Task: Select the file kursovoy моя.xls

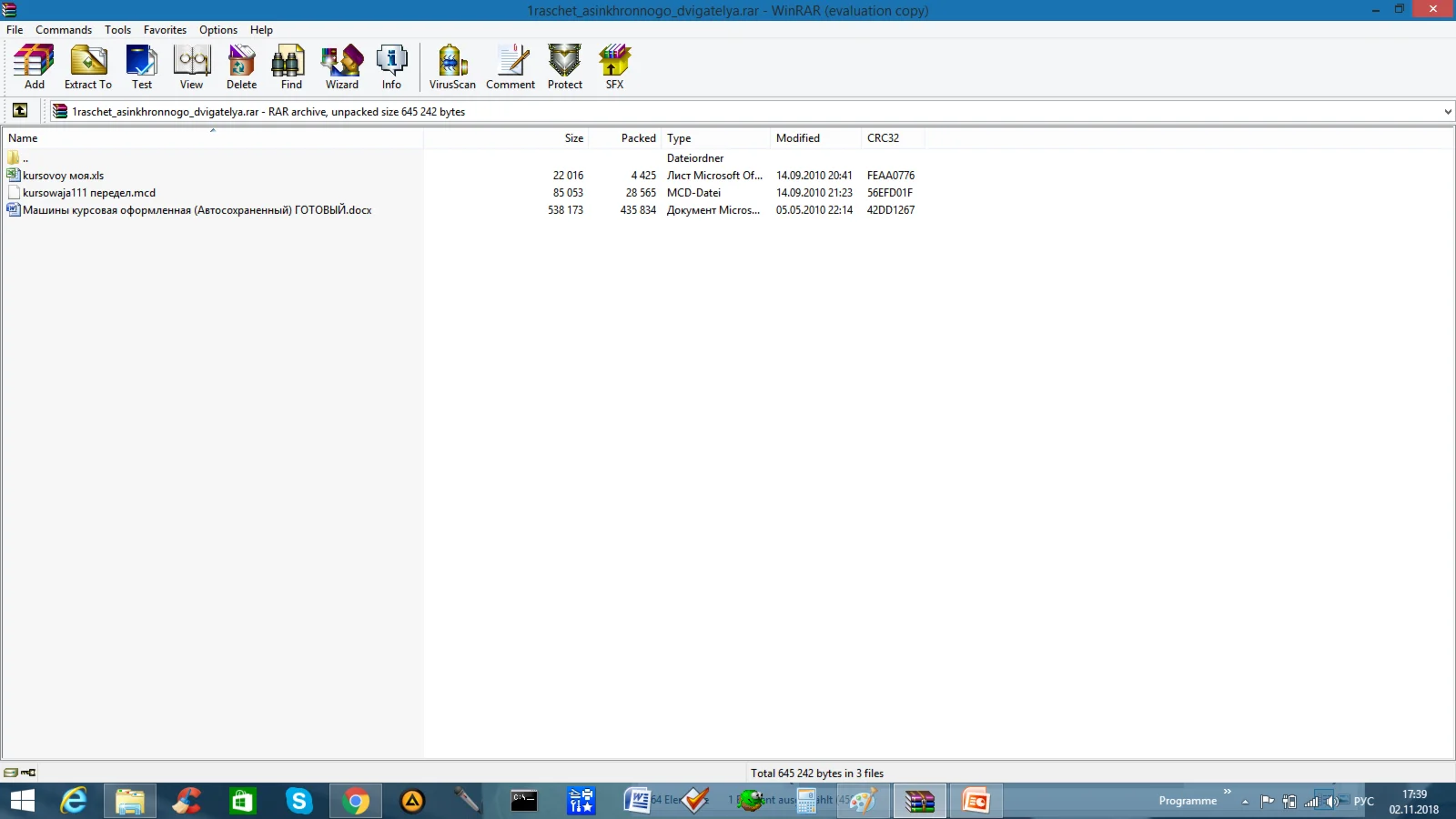Action: point(56,176)
